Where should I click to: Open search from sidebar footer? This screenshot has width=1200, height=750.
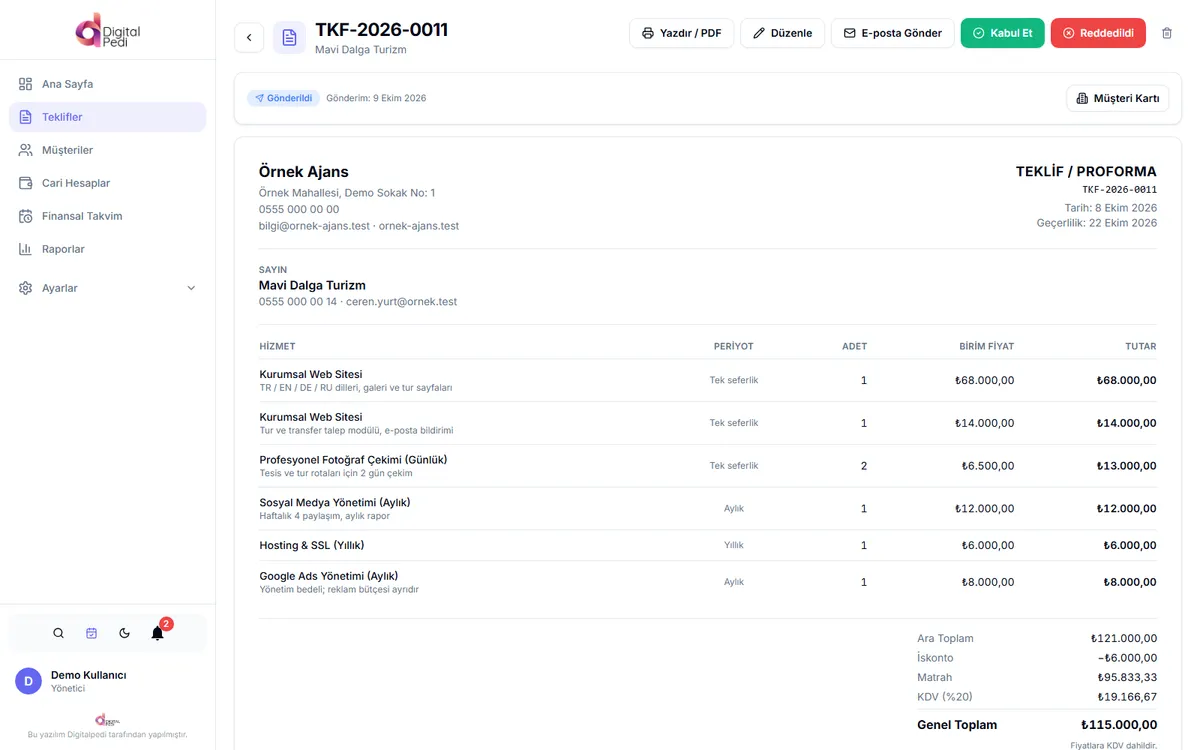(x=58, y=633)
